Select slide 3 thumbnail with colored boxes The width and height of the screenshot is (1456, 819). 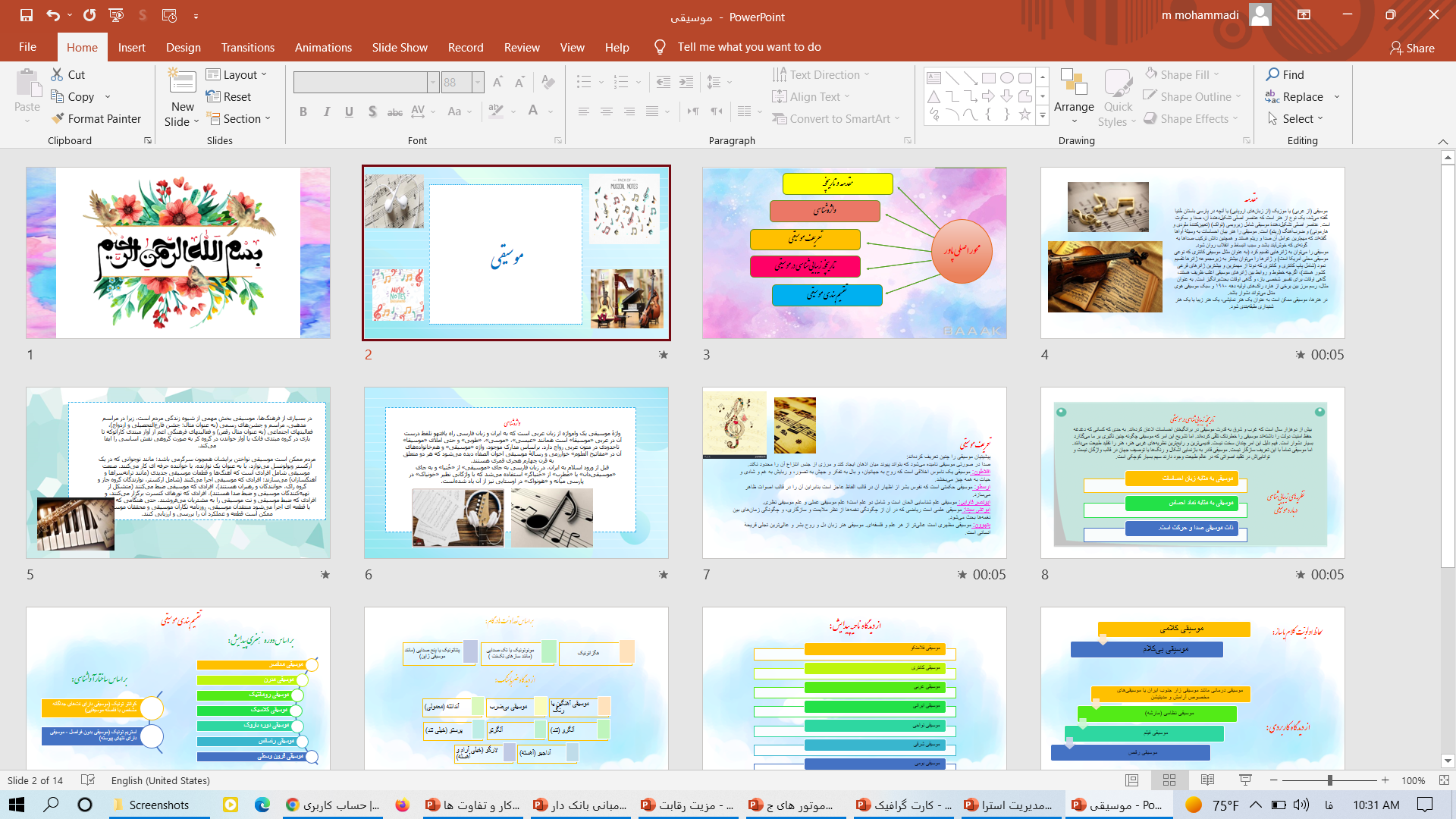(x=855, y=253)
